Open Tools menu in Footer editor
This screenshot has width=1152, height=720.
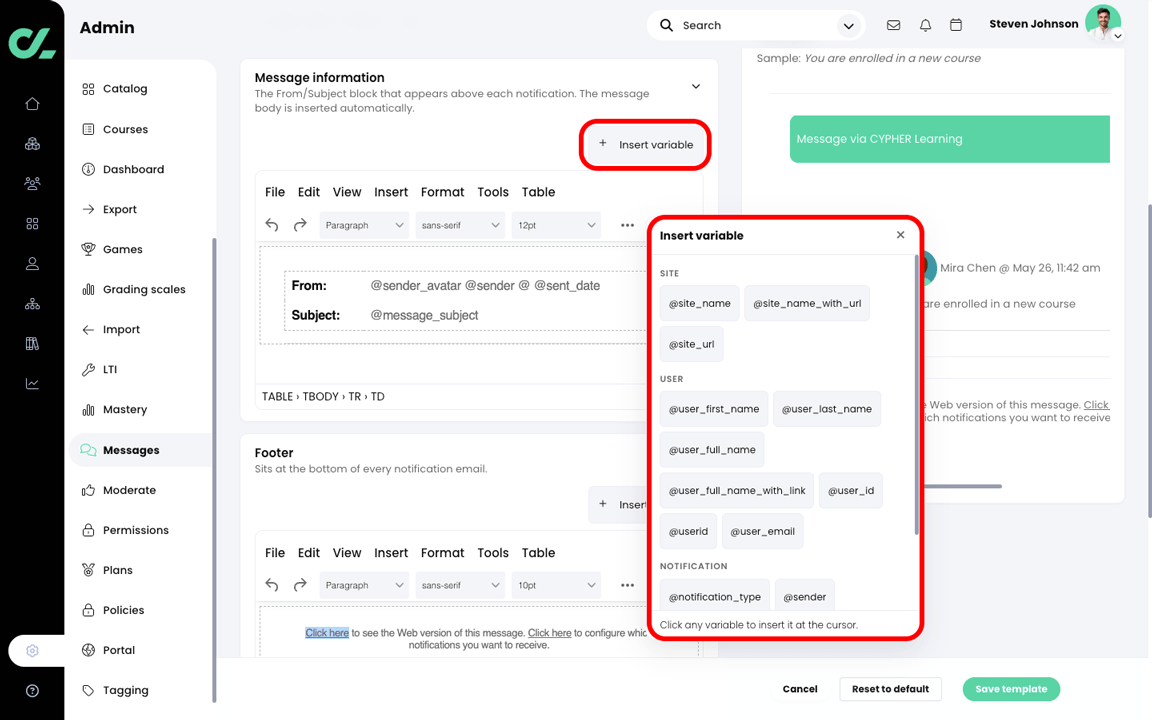[493, 552]
